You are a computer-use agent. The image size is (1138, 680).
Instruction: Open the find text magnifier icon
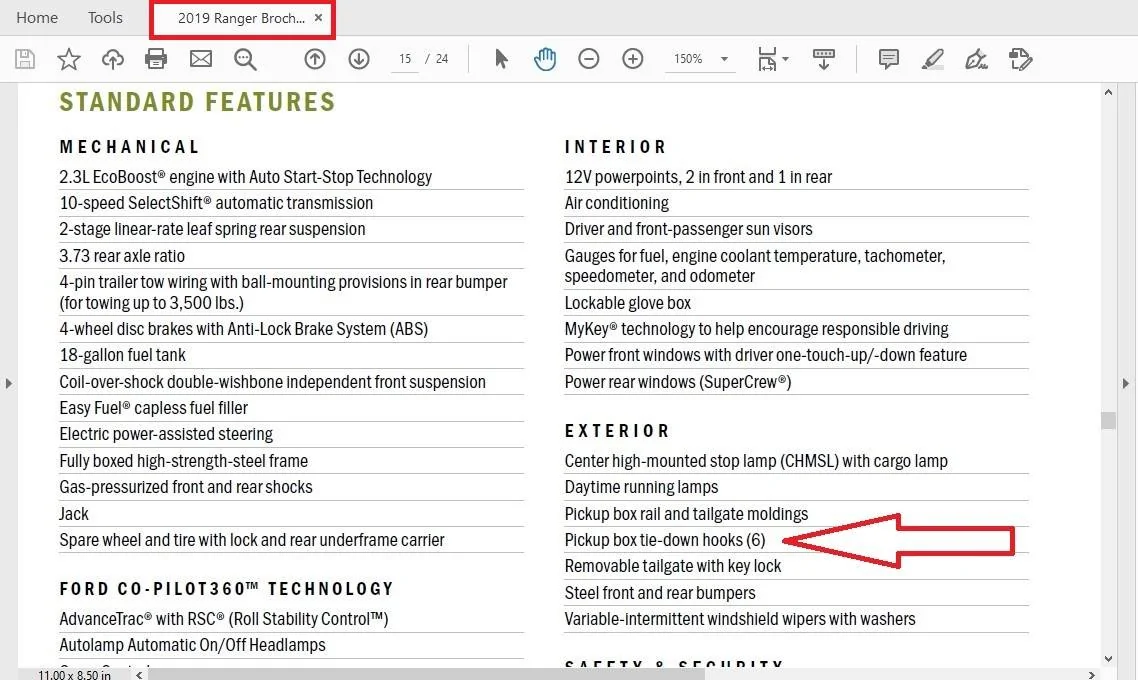click(x=245, y=59)
